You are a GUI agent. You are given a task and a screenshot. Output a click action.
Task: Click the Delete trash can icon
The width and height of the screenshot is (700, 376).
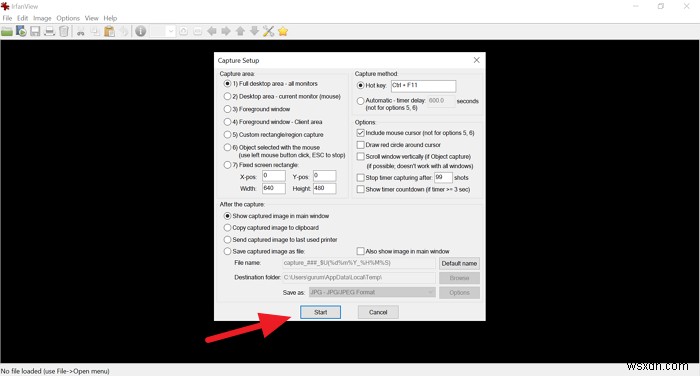point(64,31)
